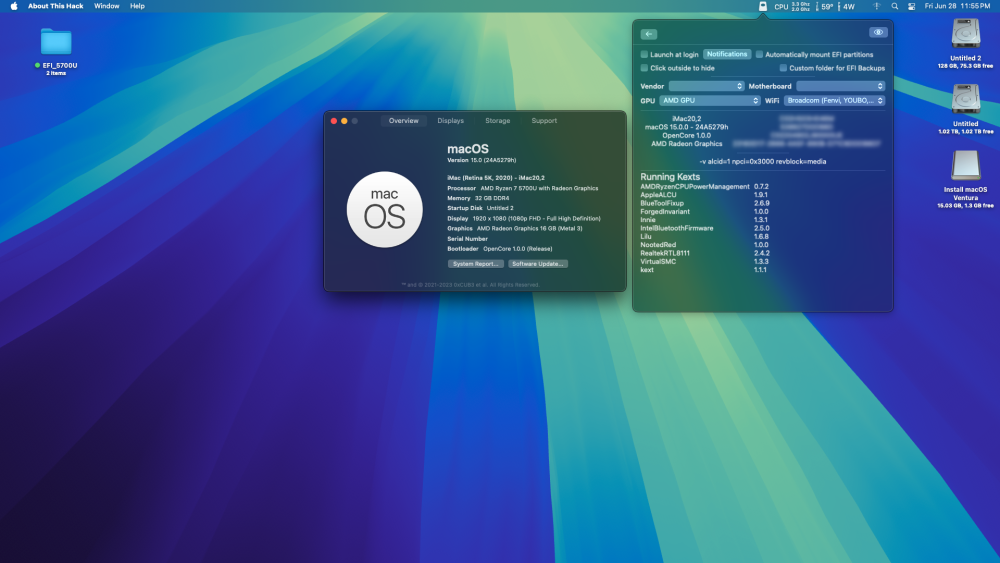Enable Launch at login checkbox
This screenshot has width=1000, height=563.
click(x=644, y=54)
